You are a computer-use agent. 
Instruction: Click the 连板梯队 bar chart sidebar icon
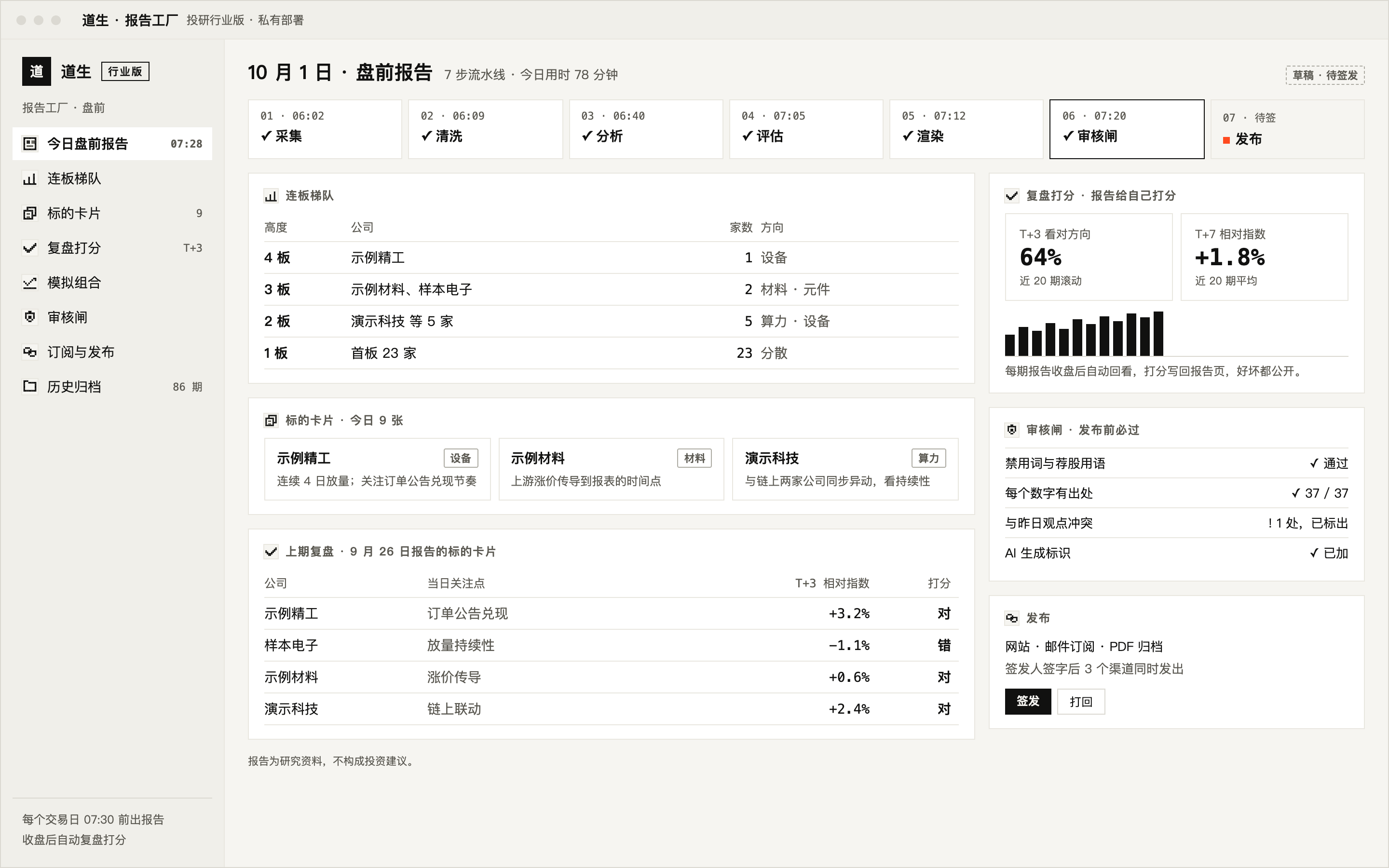pos(30,179)
